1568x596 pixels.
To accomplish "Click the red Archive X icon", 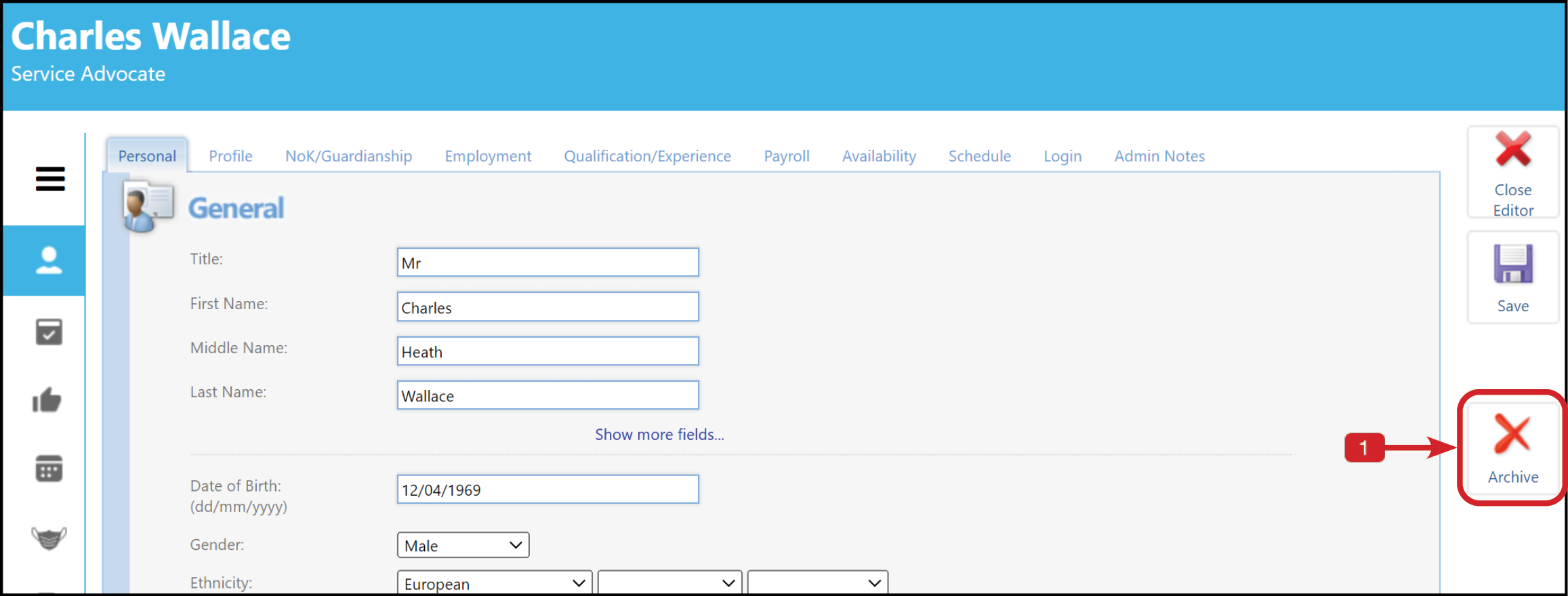I will pos(1512,434).
